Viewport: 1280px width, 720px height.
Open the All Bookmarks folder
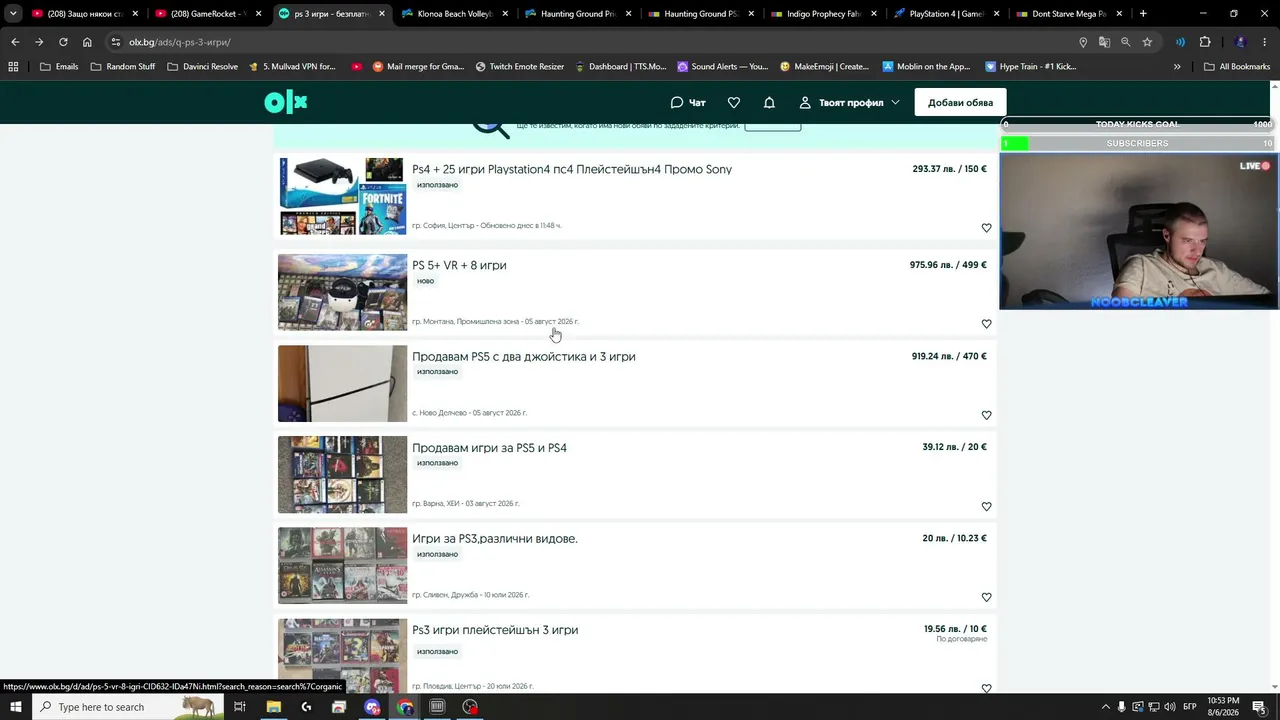(x=1237, y=67)
